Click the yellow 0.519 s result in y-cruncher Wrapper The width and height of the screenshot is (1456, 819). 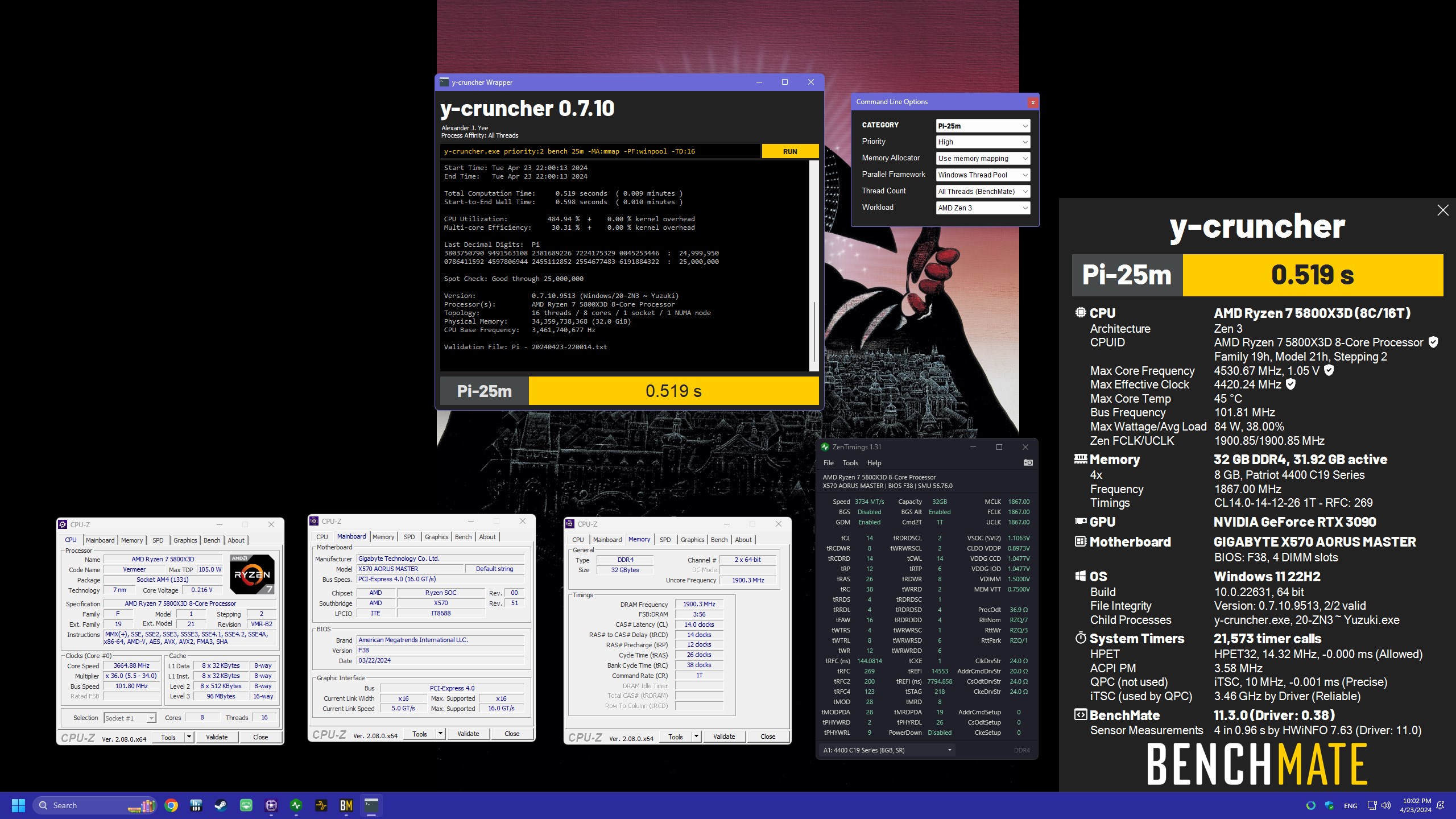673,391
